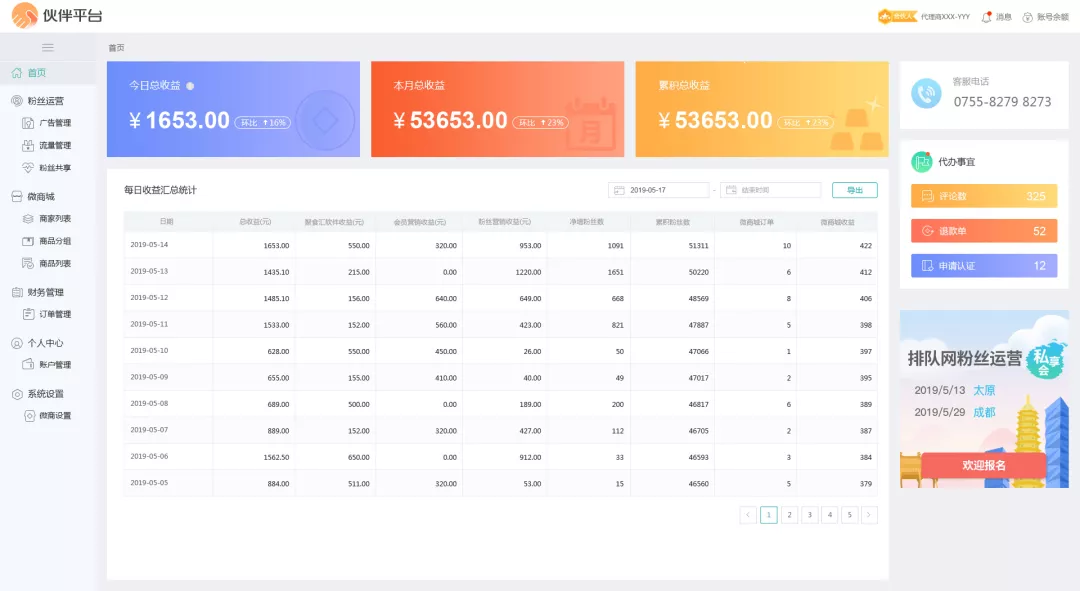Go to 订单管理 menu item
1080x591 pixels.
tap(54, 314)
